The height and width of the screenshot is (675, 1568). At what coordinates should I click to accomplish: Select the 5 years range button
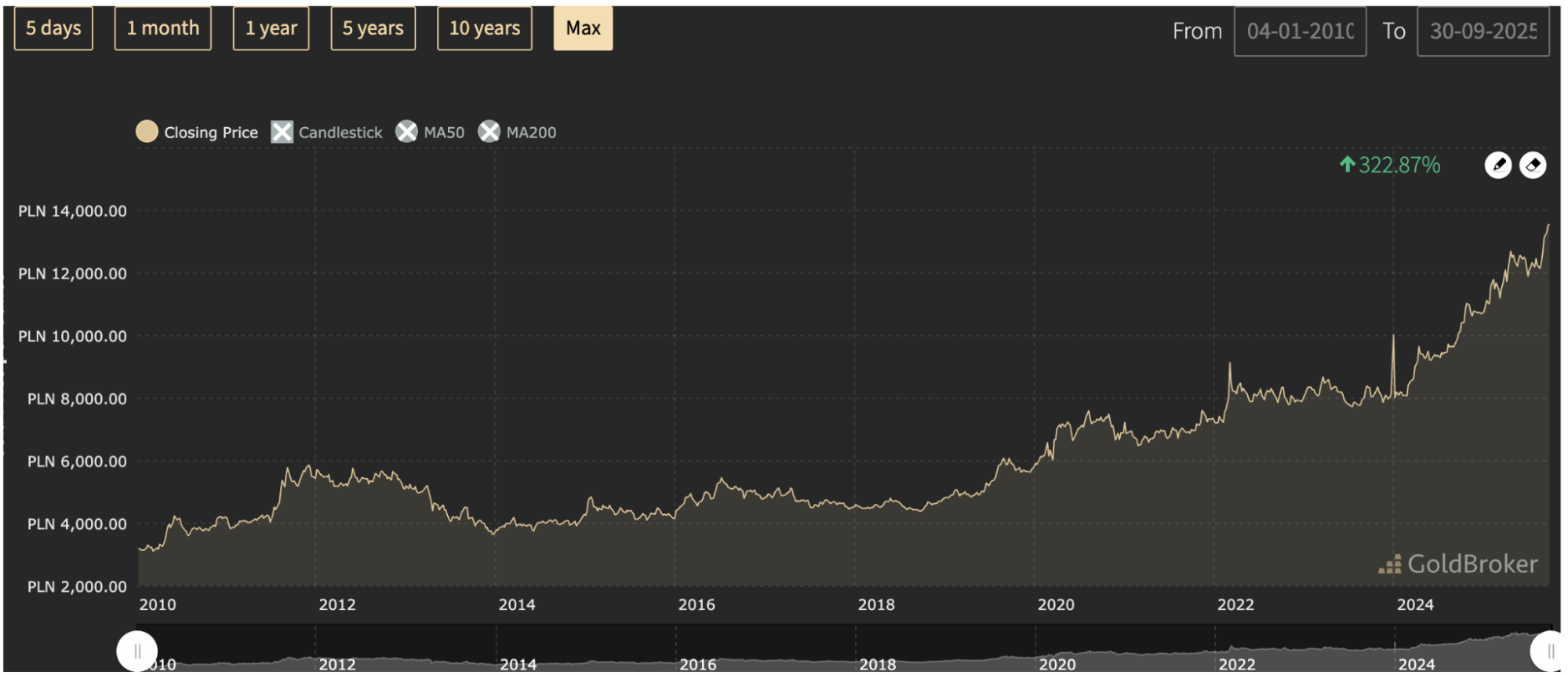pos(373,28)
